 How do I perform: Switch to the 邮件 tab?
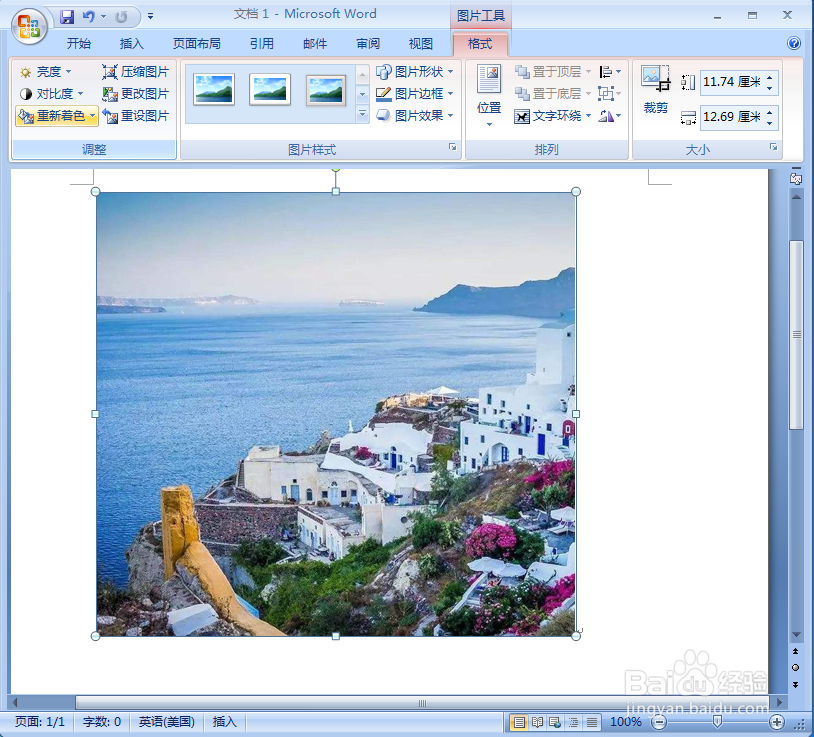[315, 44]
